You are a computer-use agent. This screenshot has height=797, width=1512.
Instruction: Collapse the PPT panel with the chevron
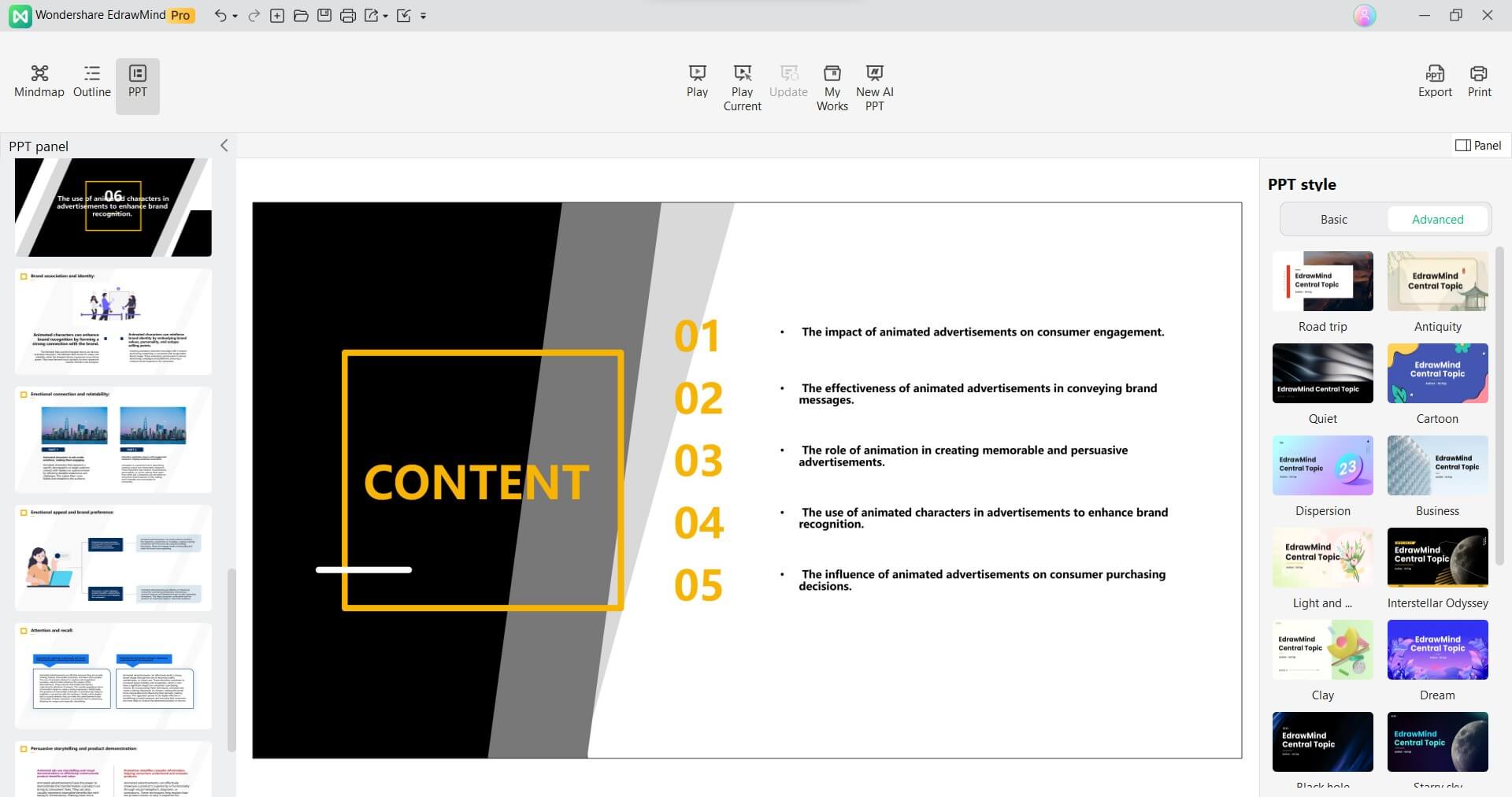(224, 146)
